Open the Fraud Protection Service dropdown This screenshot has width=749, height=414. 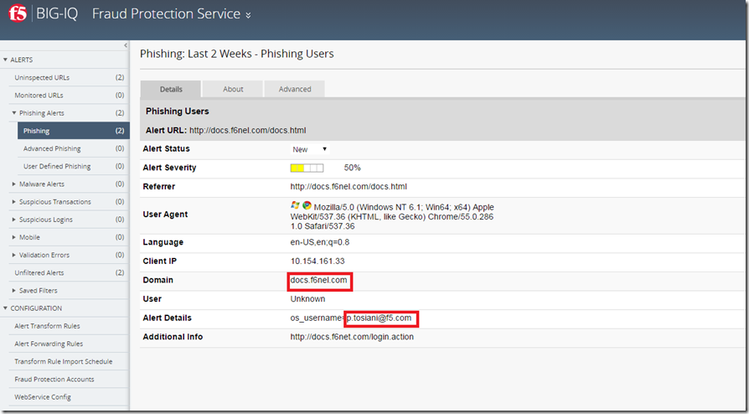(248, 15)
